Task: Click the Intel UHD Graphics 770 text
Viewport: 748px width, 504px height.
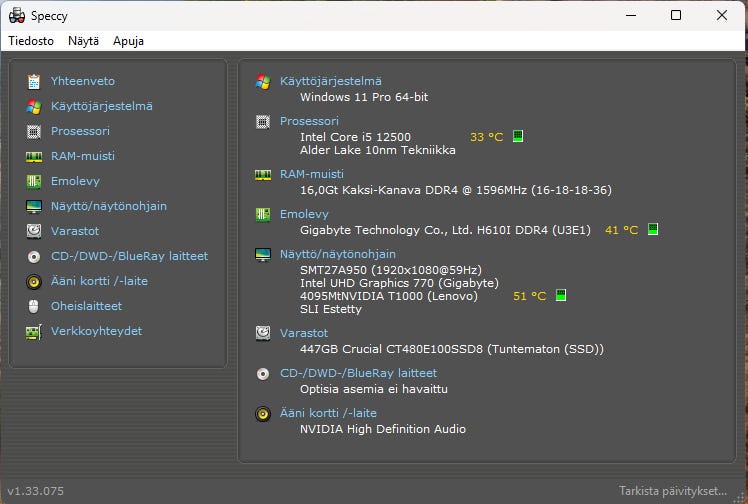Action: click(399, 283)
